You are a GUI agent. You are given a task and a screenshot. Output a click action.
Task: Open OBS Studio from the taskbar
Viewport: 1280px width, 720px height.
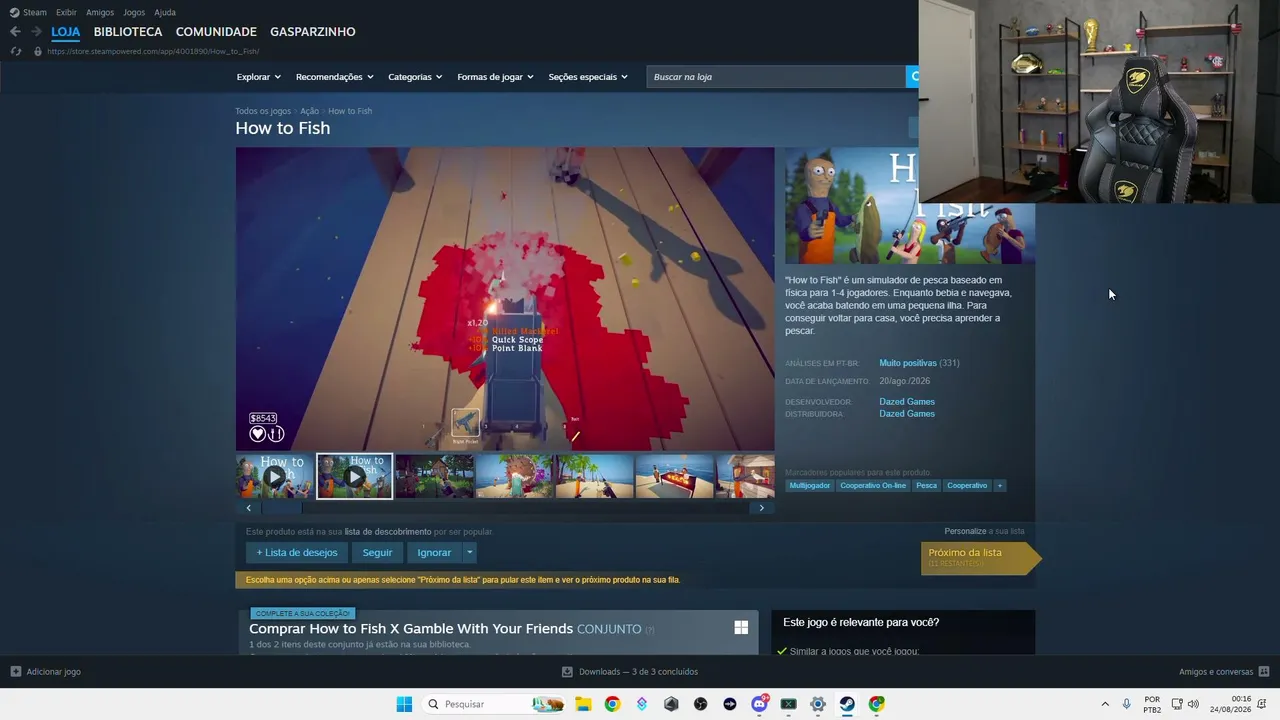coord(700,704)
